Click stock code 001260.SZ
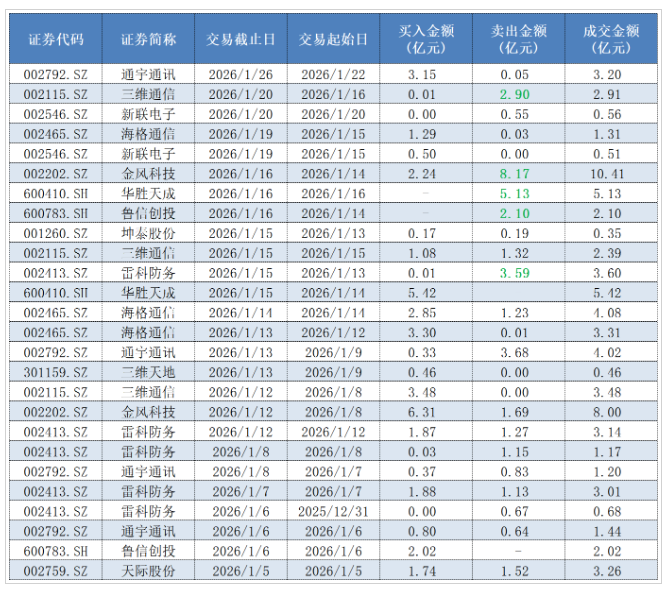Image resolution: width=668 pixels, height=591 pixels. [56, 232]
